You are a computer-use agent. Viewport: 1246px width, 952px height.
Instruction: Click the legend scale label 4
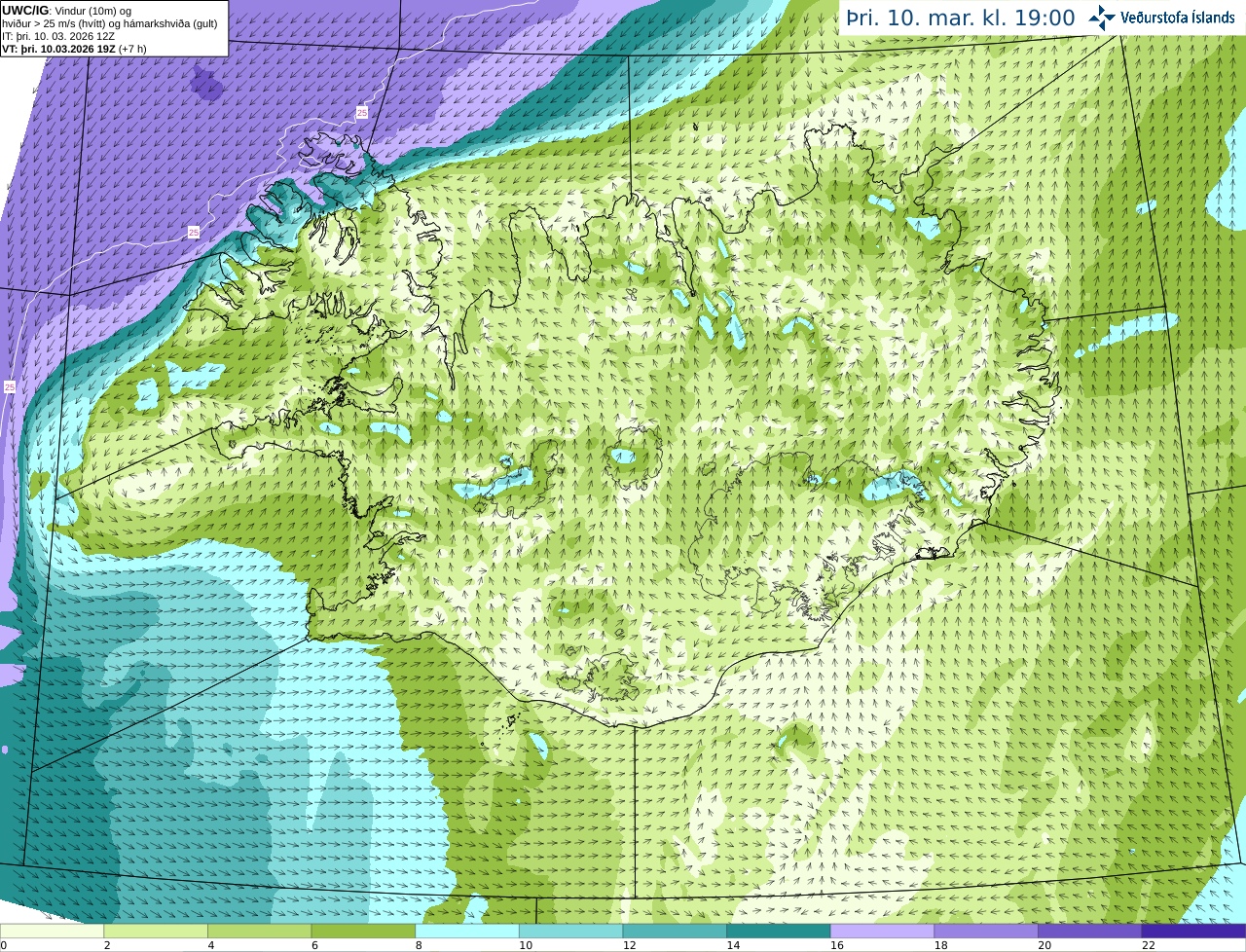tap(211, 945)
